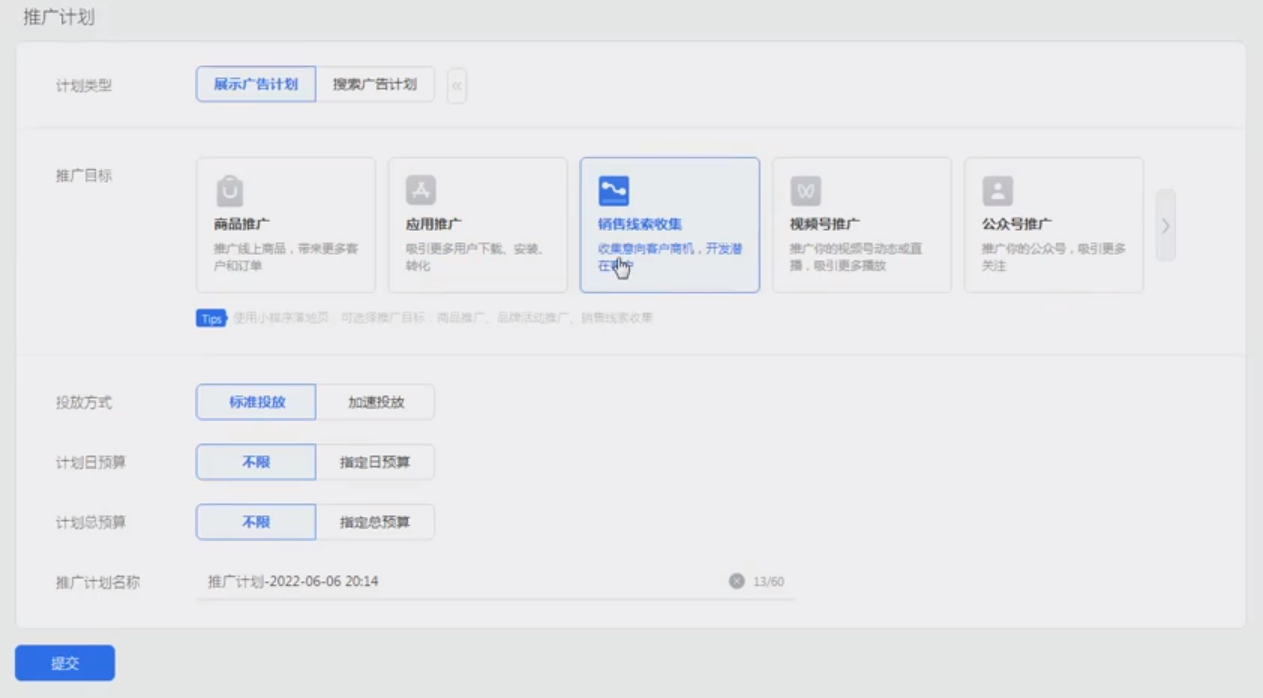Choose the 公众号推广 goal card title
1263x698 pixels.
pos(1017,224)
